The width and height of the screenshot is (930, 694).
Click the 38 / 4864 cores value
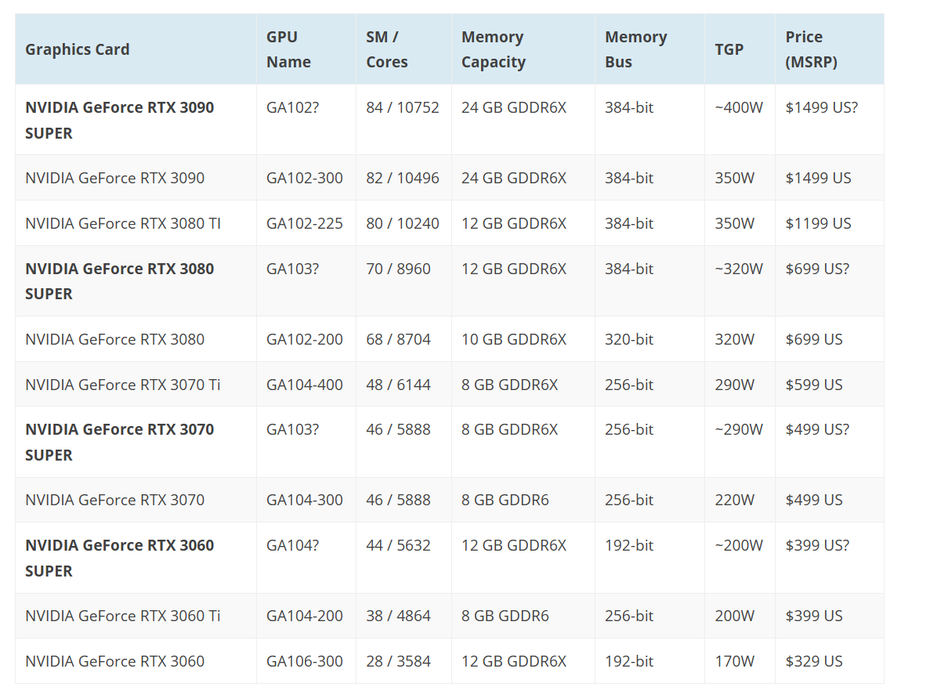pyautogui.click(x=398, y=616)
